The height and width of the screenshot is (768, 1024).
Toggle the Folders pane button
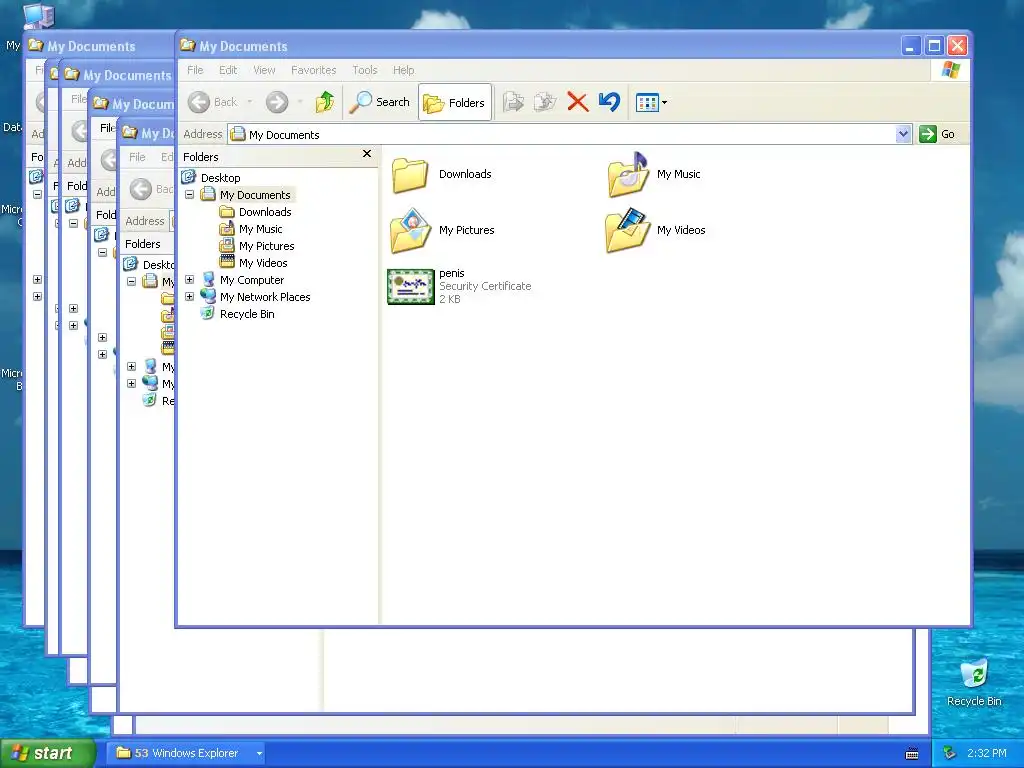455,103
